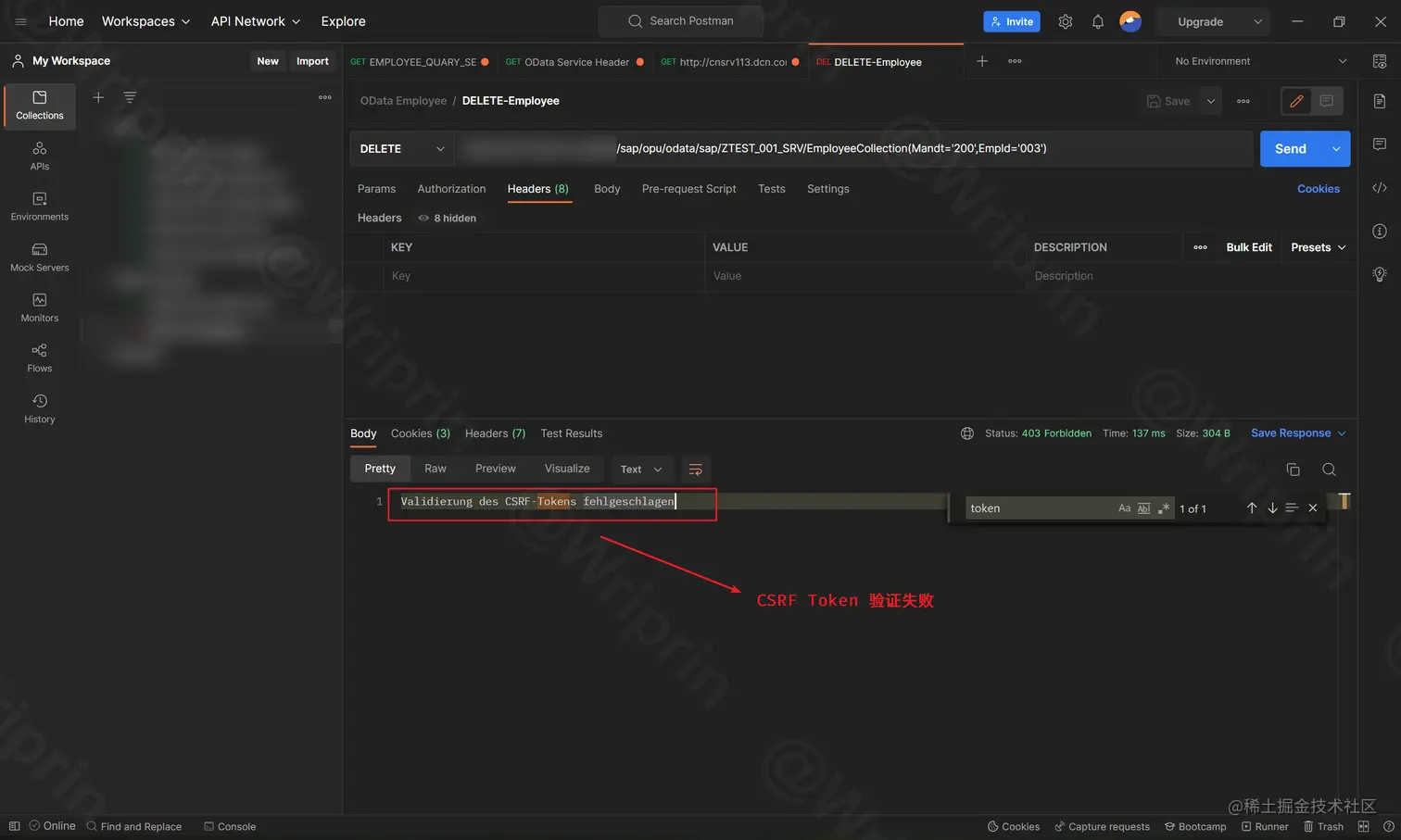Click the response search magnifier icon

point(1329,470)
